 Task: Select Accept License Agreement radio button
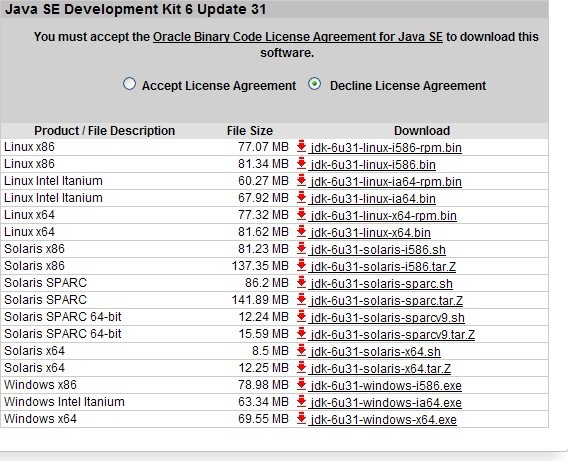[129, 84]
